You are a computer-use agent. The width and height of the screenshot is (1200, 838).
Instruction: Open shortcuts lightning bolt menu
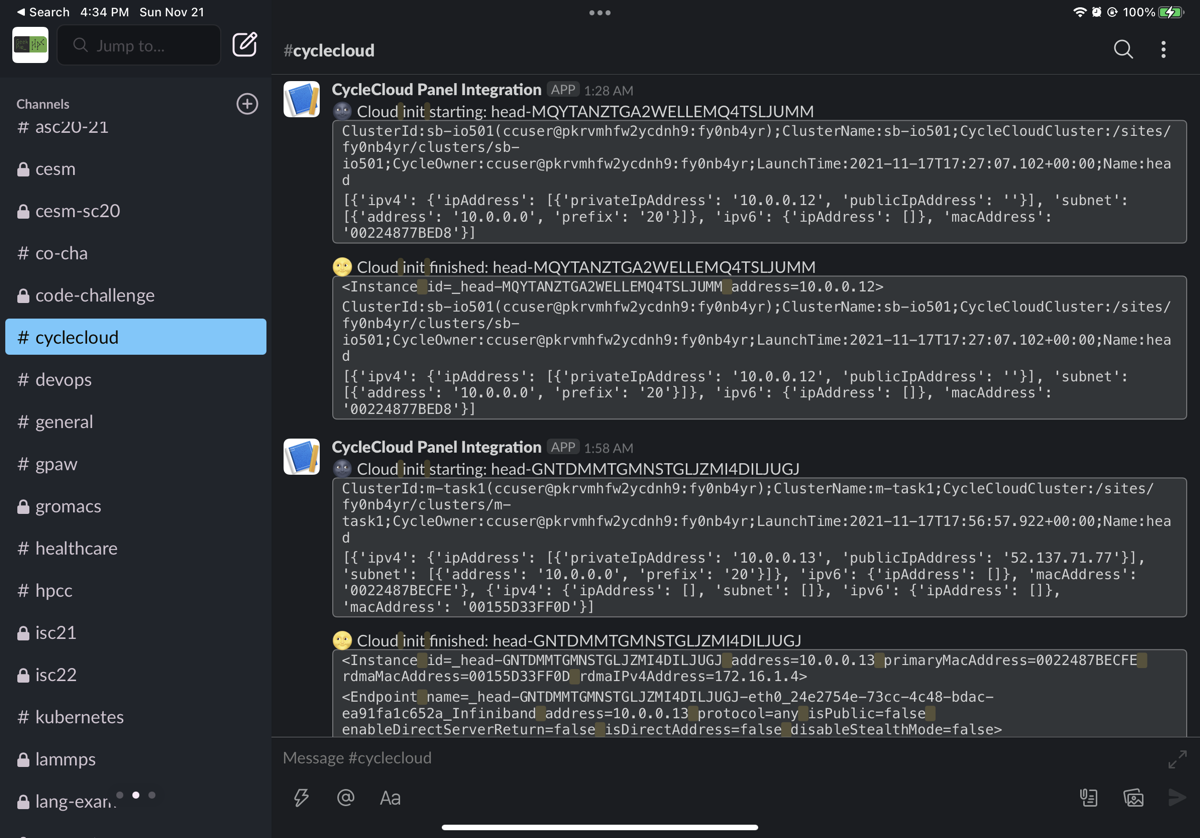301,797
